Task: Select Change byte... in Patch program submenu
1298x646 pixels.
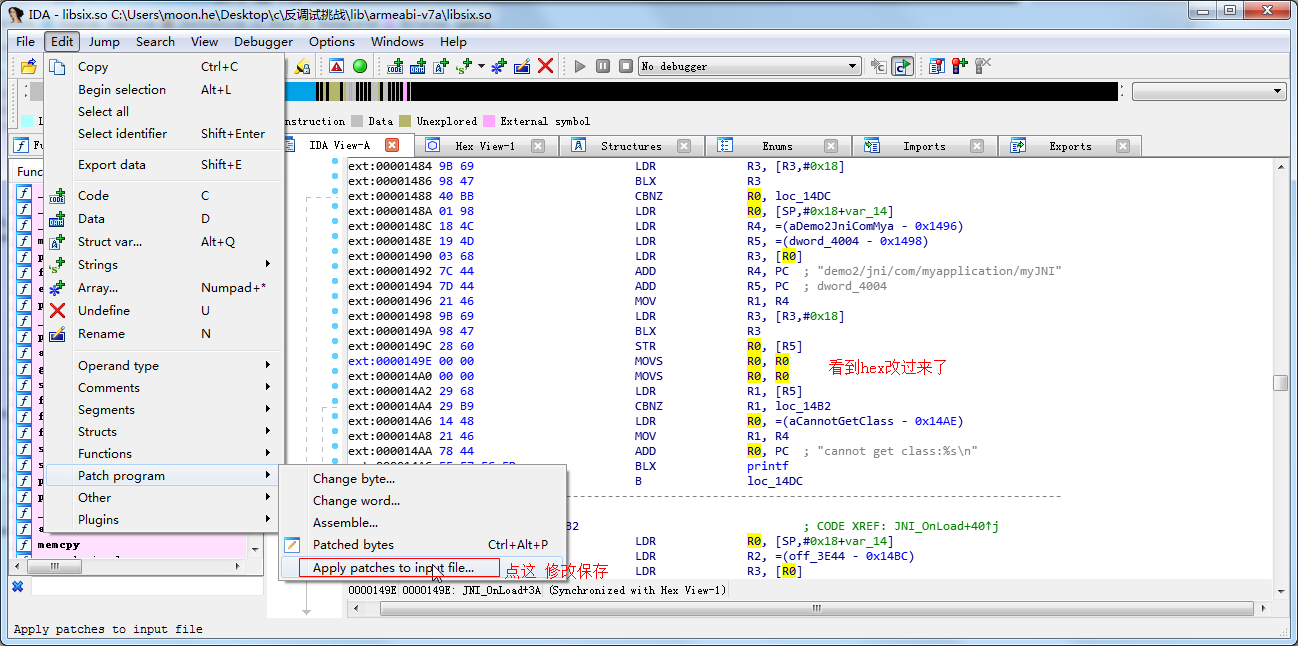Action: tap(422, 478)
